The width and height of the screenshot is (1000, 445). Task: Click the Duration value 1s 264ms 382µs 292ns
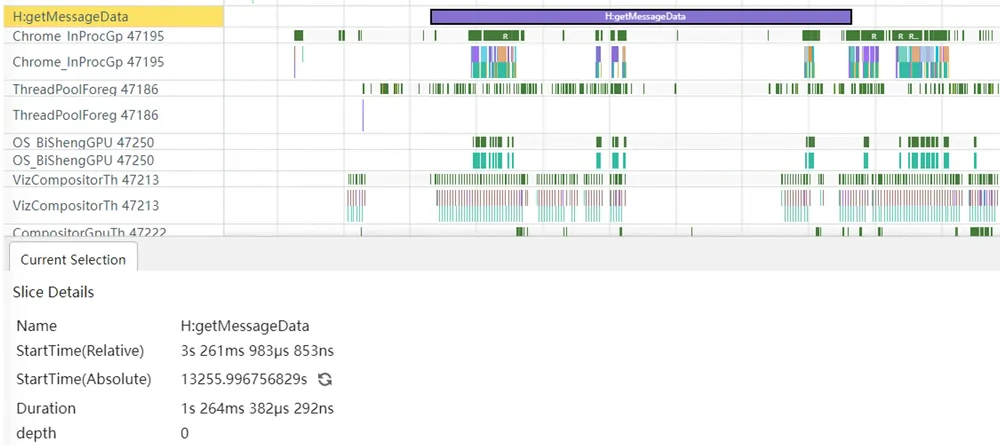(x=257, y=408)
